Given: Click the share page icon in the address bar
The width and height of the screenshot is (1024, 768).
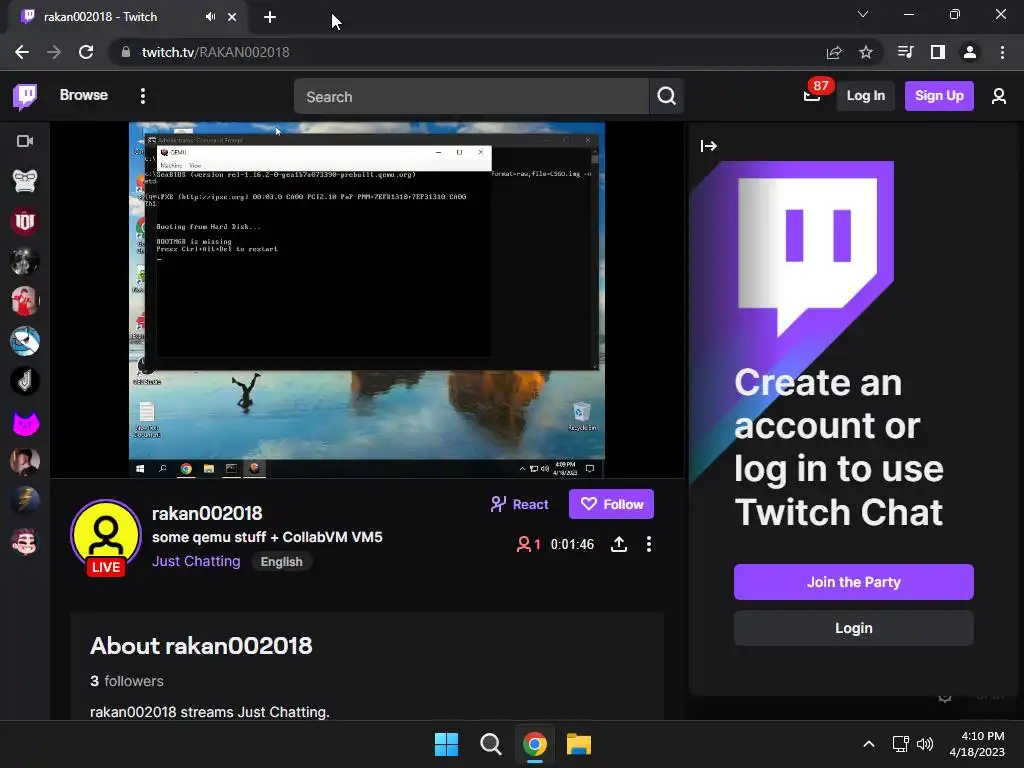Looking at the screenshot, I should click(x=834, y=52).
